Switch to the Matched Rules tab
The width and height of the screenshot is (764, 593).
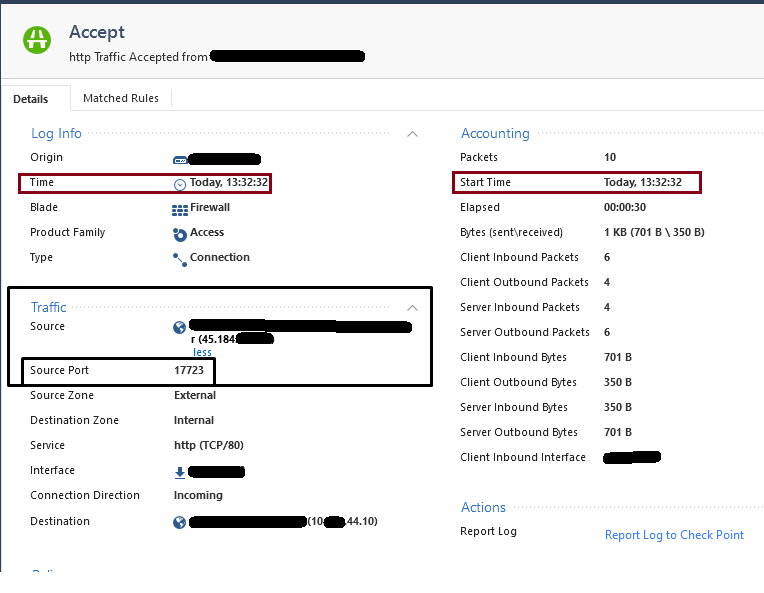(x=120, y=98)
